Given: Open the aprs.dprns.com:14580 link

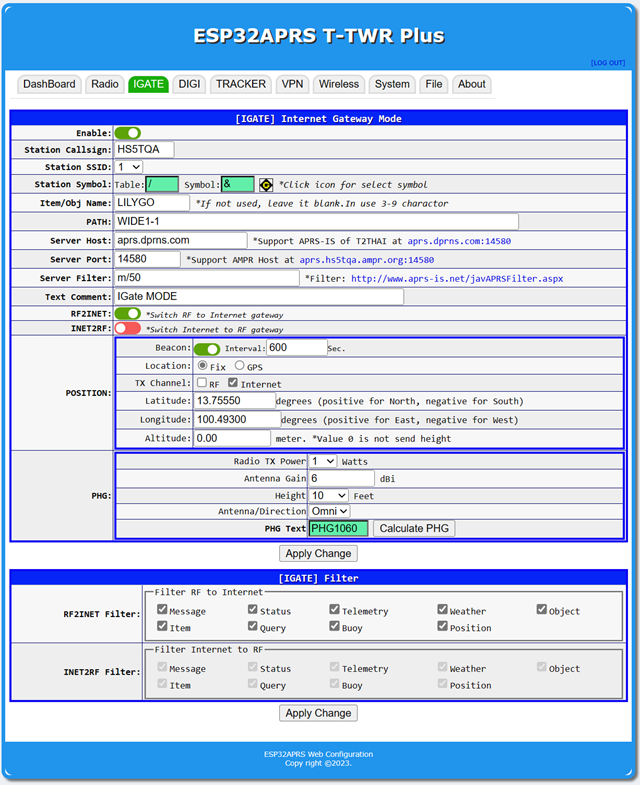Looking at the screenshot, I should [459, 241].
